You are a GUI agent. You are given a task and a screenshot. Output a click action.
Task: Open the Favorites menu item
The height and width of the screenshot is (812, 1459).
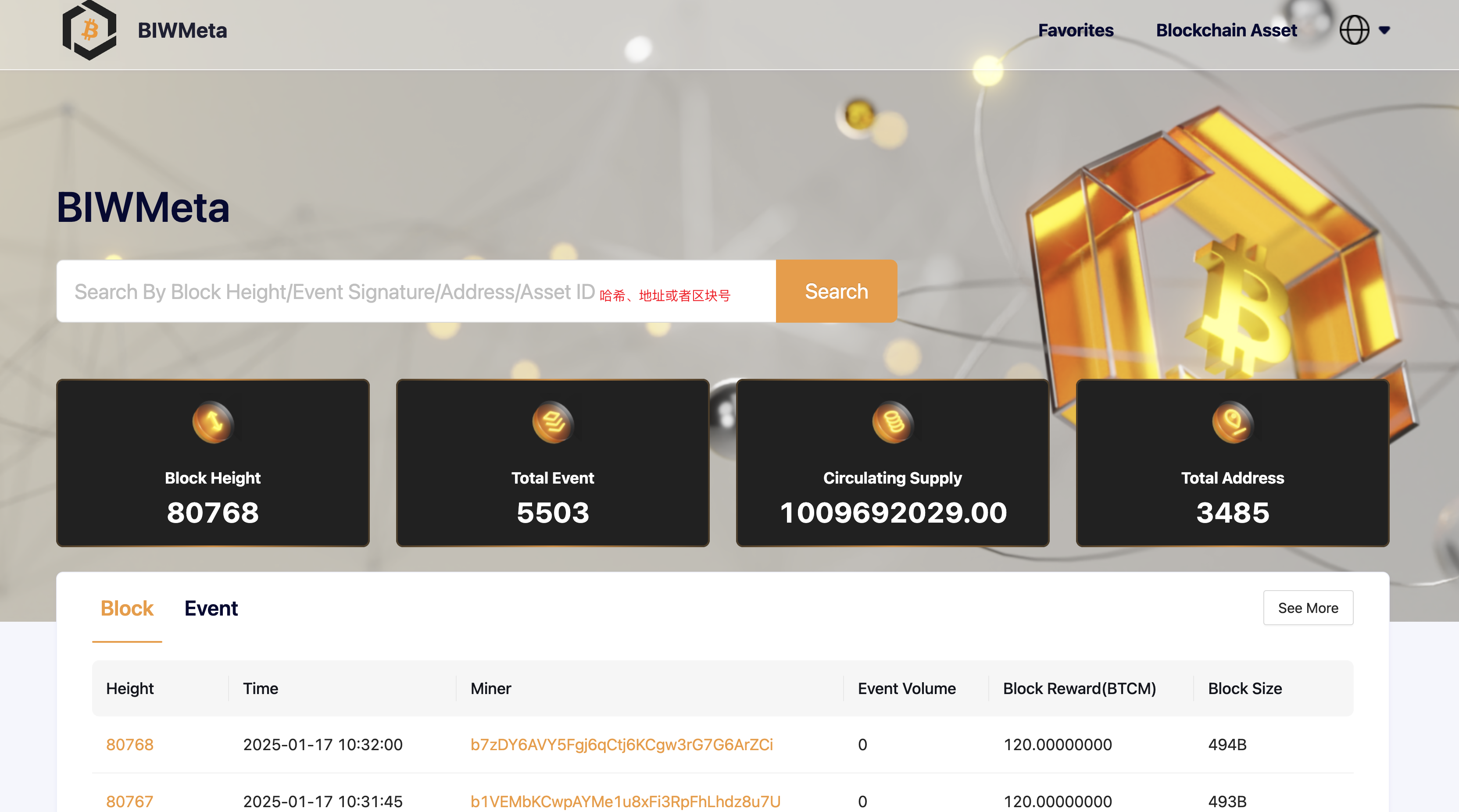[x=1075, y=31]
